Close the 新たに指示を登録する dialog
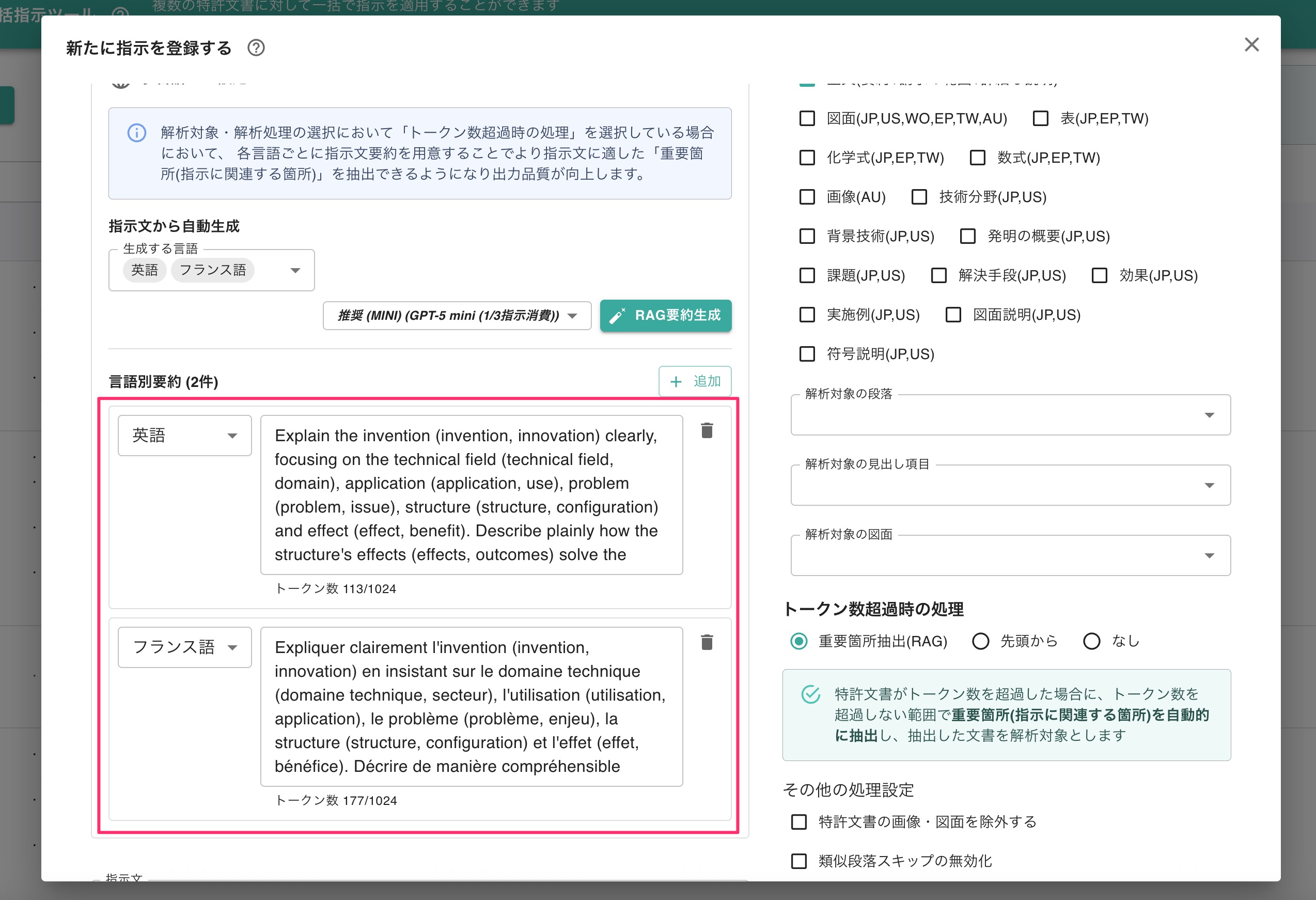The height and width of the screenshot is (900, 1316). 1251,44
